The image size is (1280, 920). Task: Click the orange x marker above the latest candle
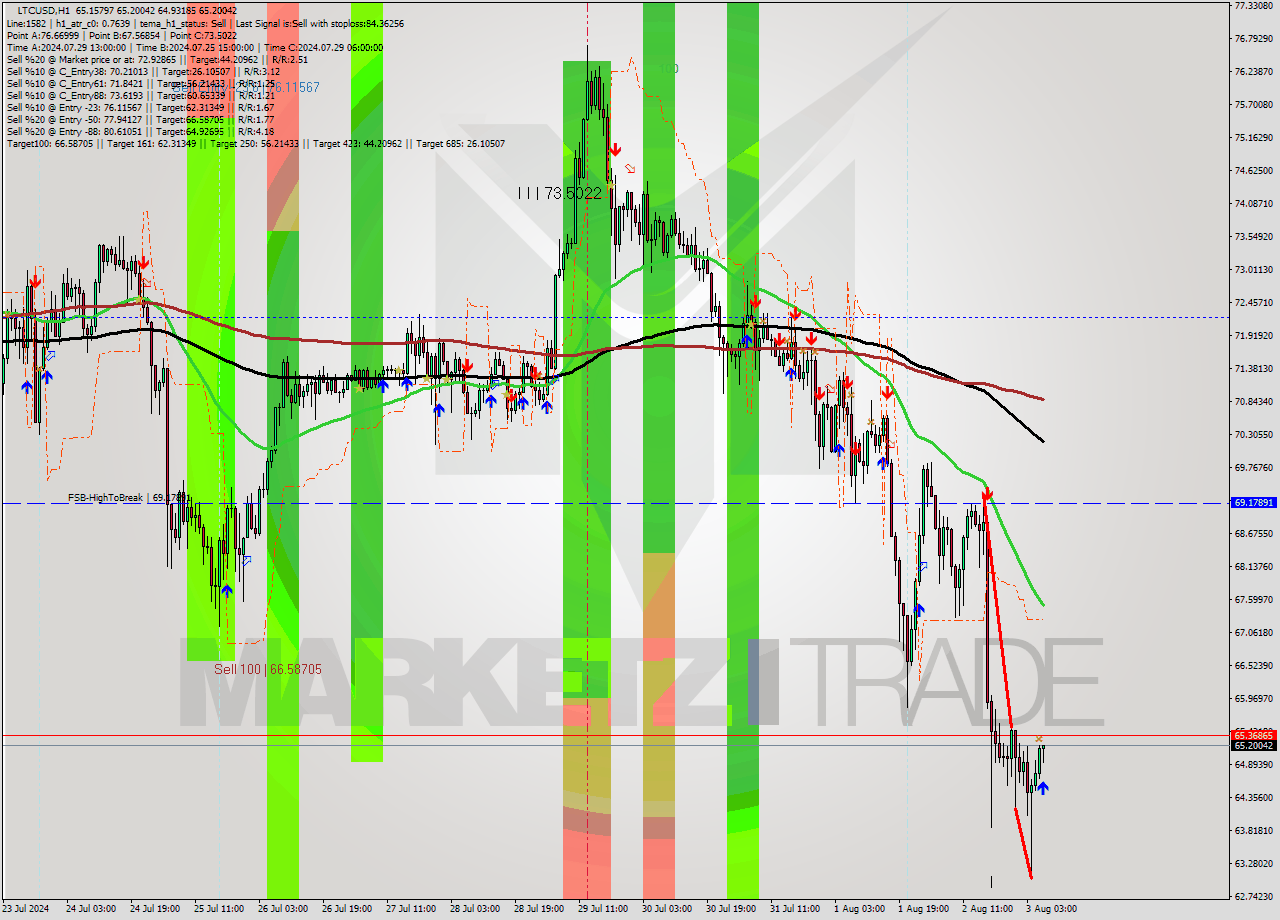click(1039, 739)
